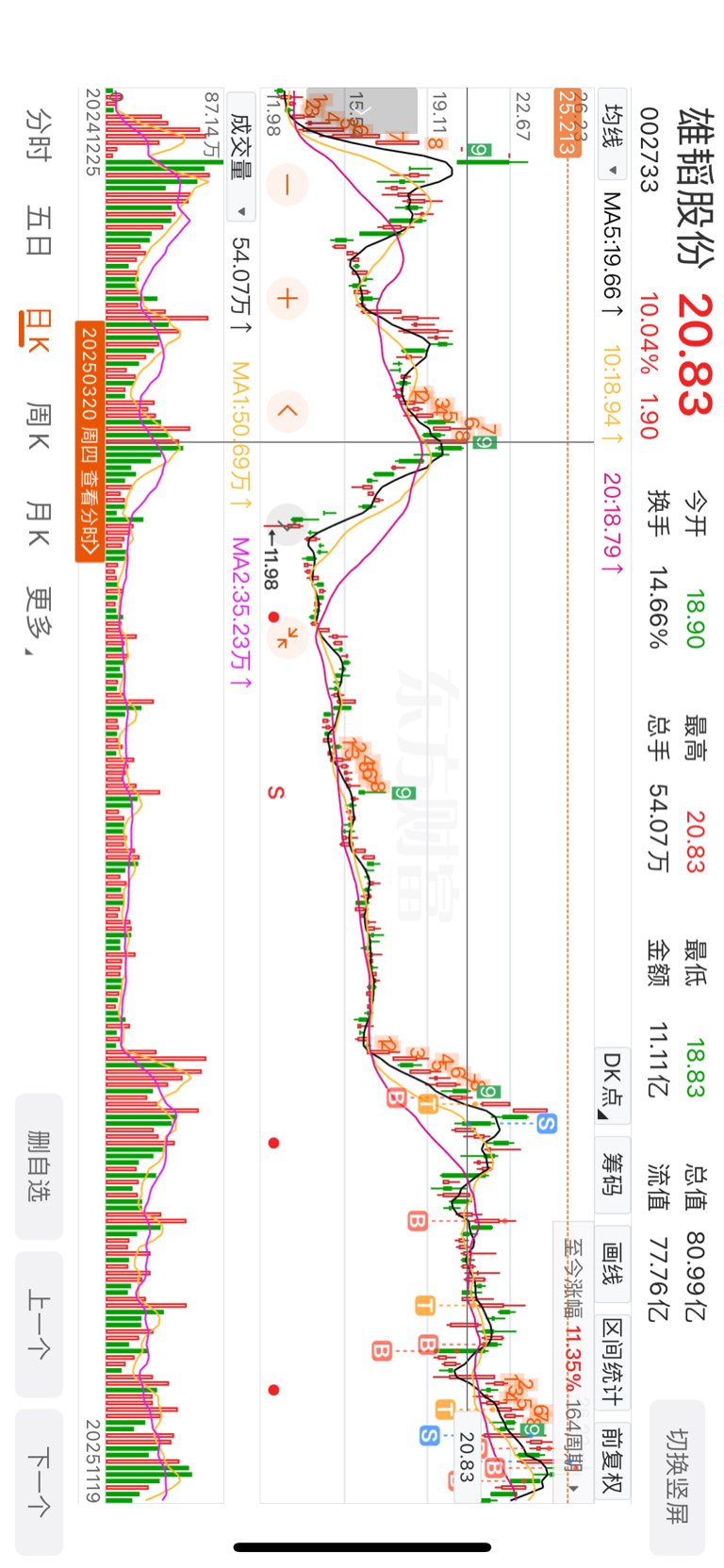This screenshot has width=724, height=1568.
Task: Tap the 10.04% change percentage
Action: tap(649, 333)
